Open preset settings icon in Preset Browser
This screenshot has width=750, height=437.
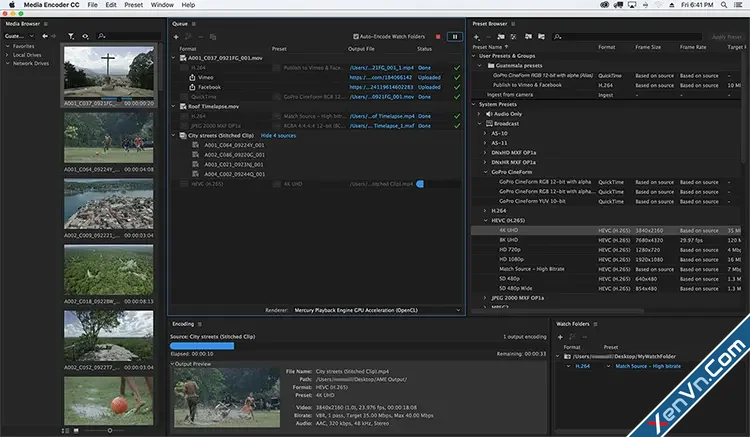[x=513, y=37]
